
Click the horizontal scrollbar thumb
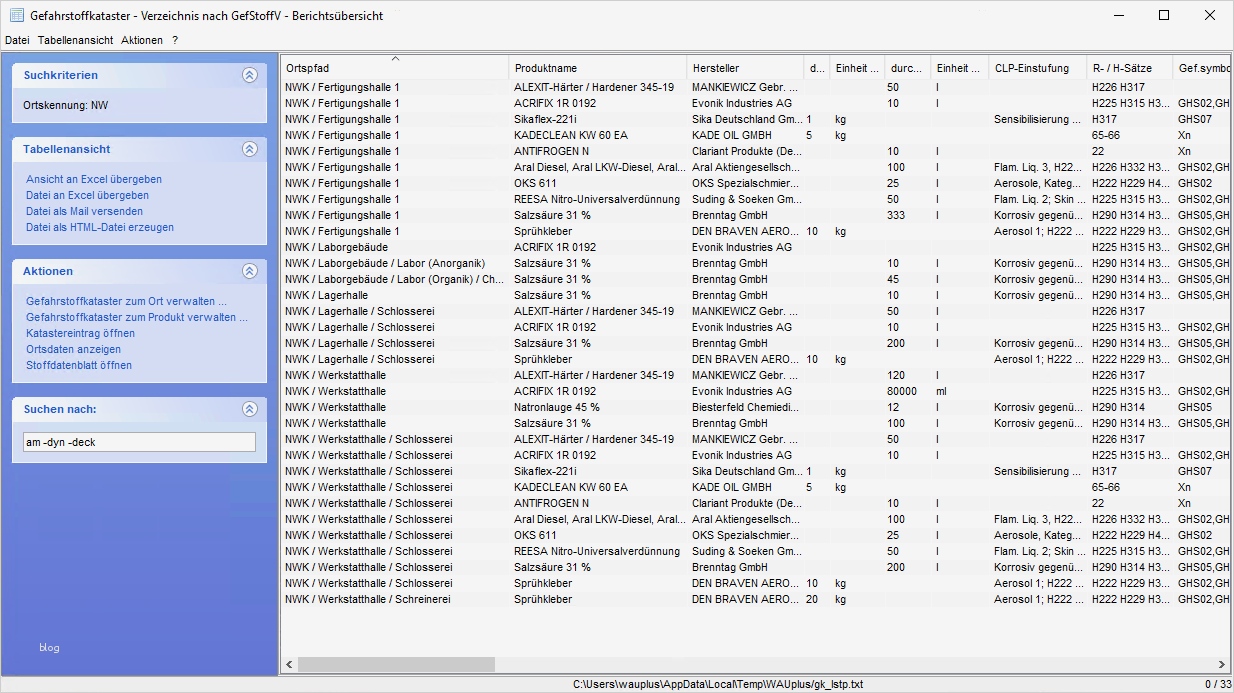(x=396, y=665)
